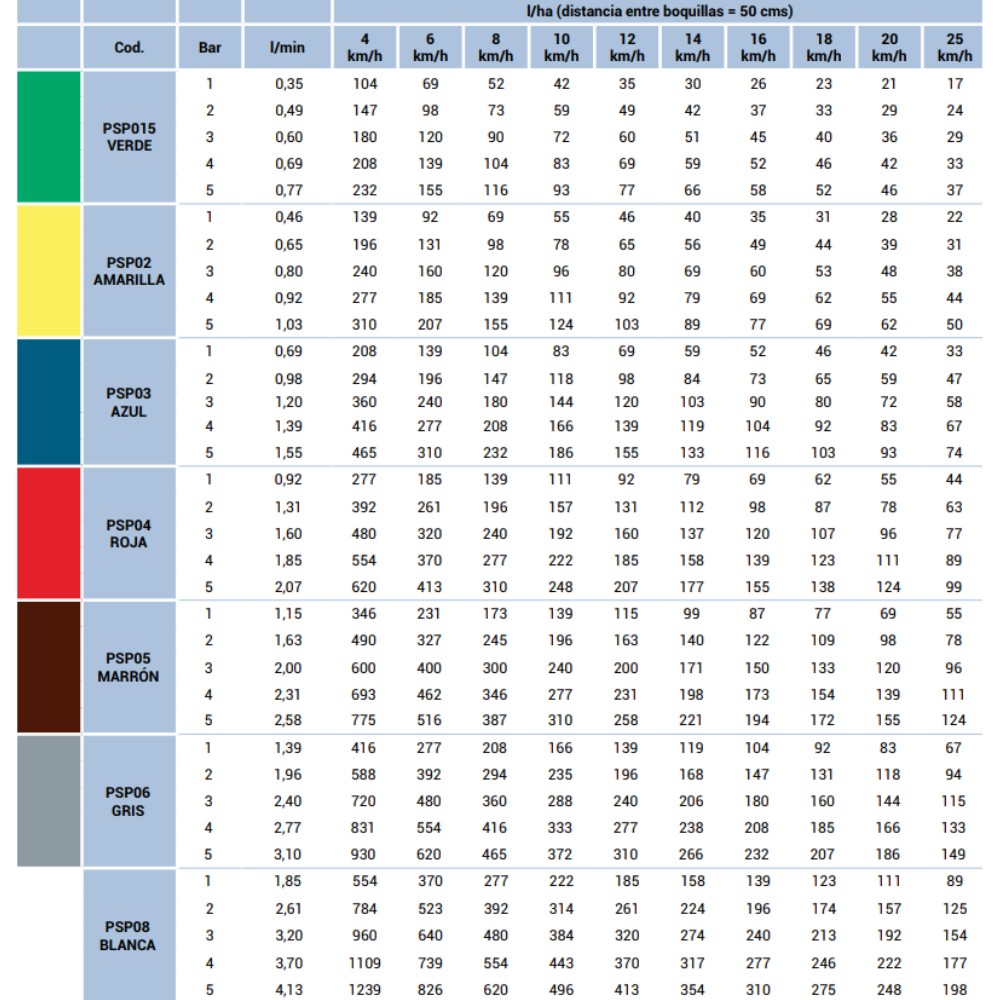Click the 'Bar' column header
The height and width of the screenshot is (1000, 1000).
(210, 47)
